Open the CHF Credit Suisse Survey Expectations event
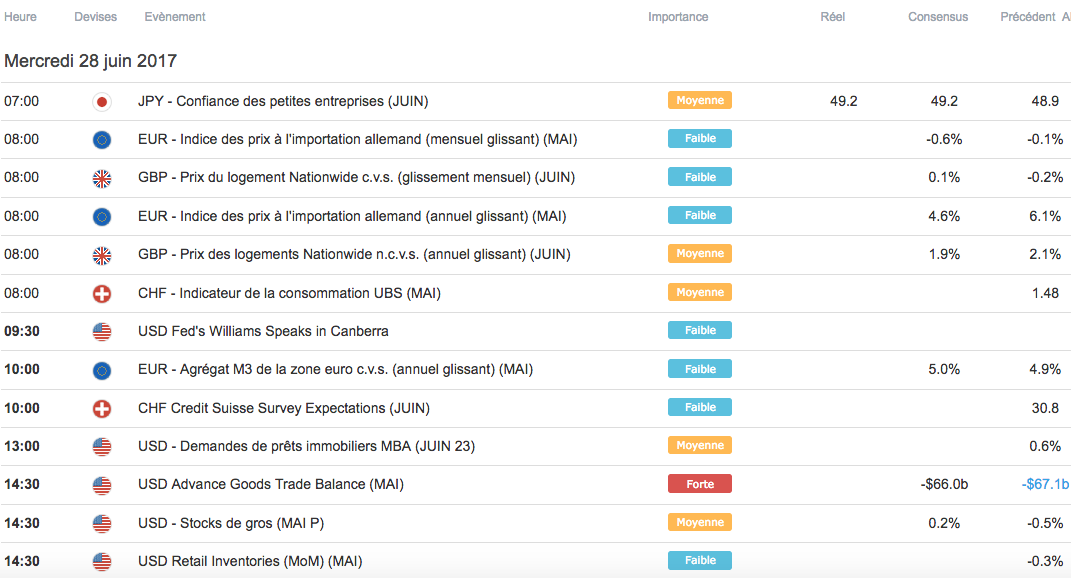The width and height of the screenshot is (1071, 578). click(x=283, y=408)
